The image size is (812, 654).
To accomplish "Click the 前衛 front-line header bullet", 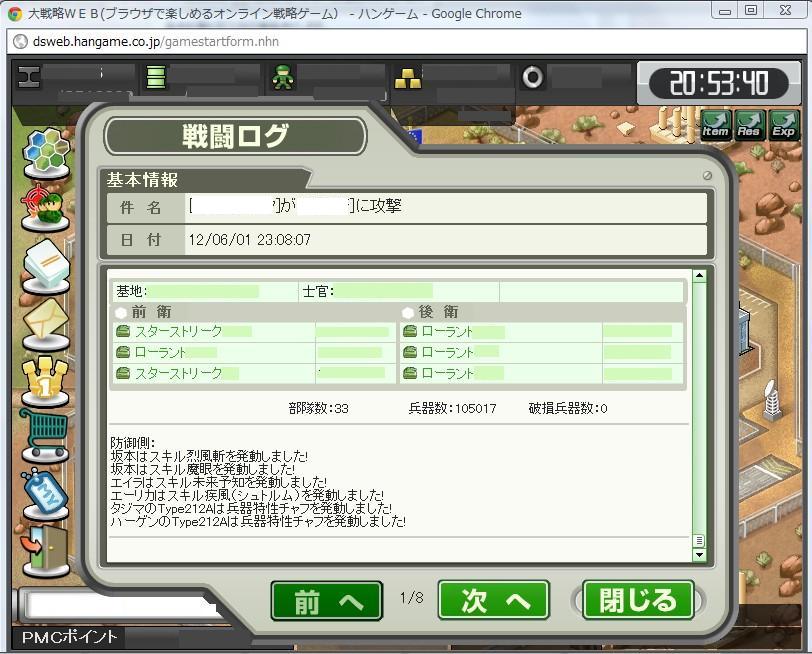I will (x=121, y=312).
